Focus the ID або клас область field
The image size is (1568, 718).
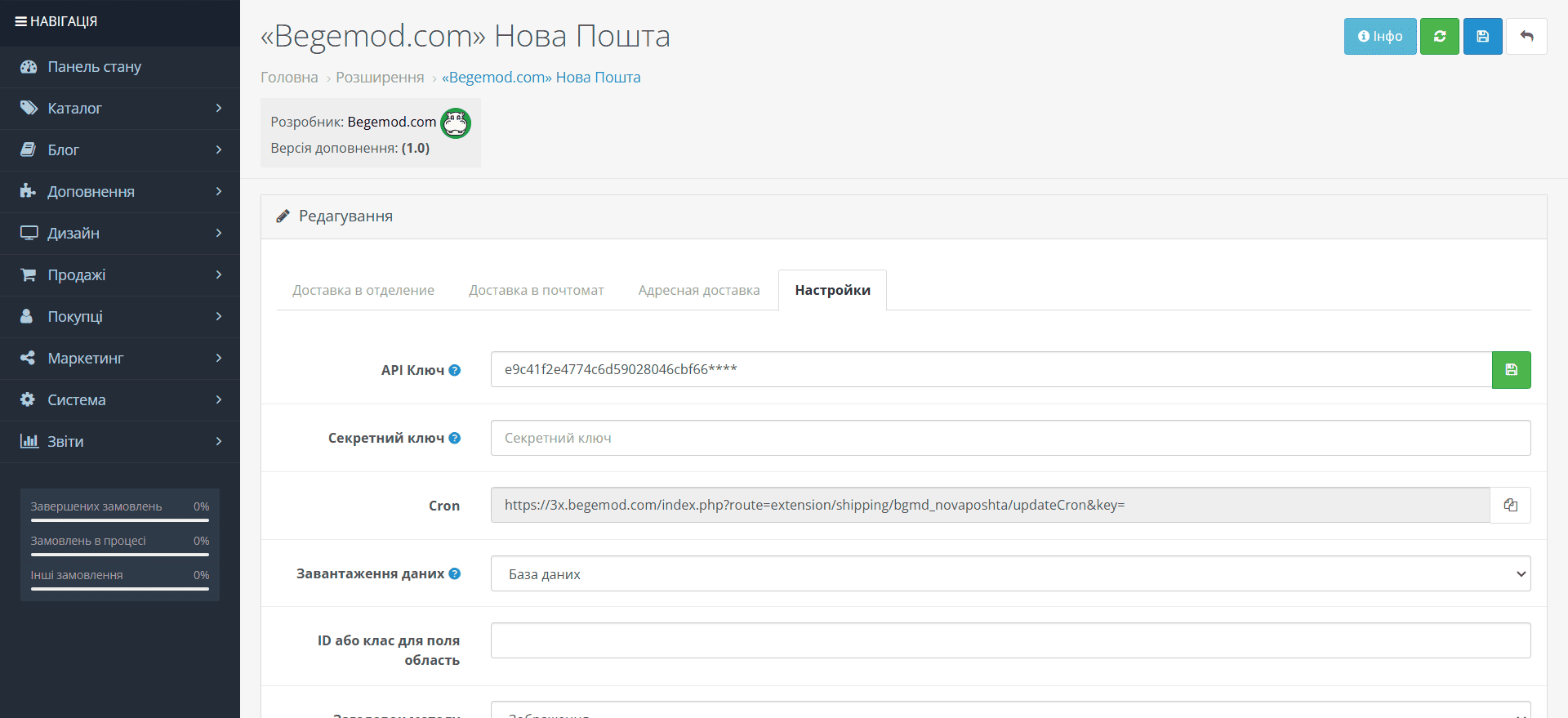coord(1010,640)
